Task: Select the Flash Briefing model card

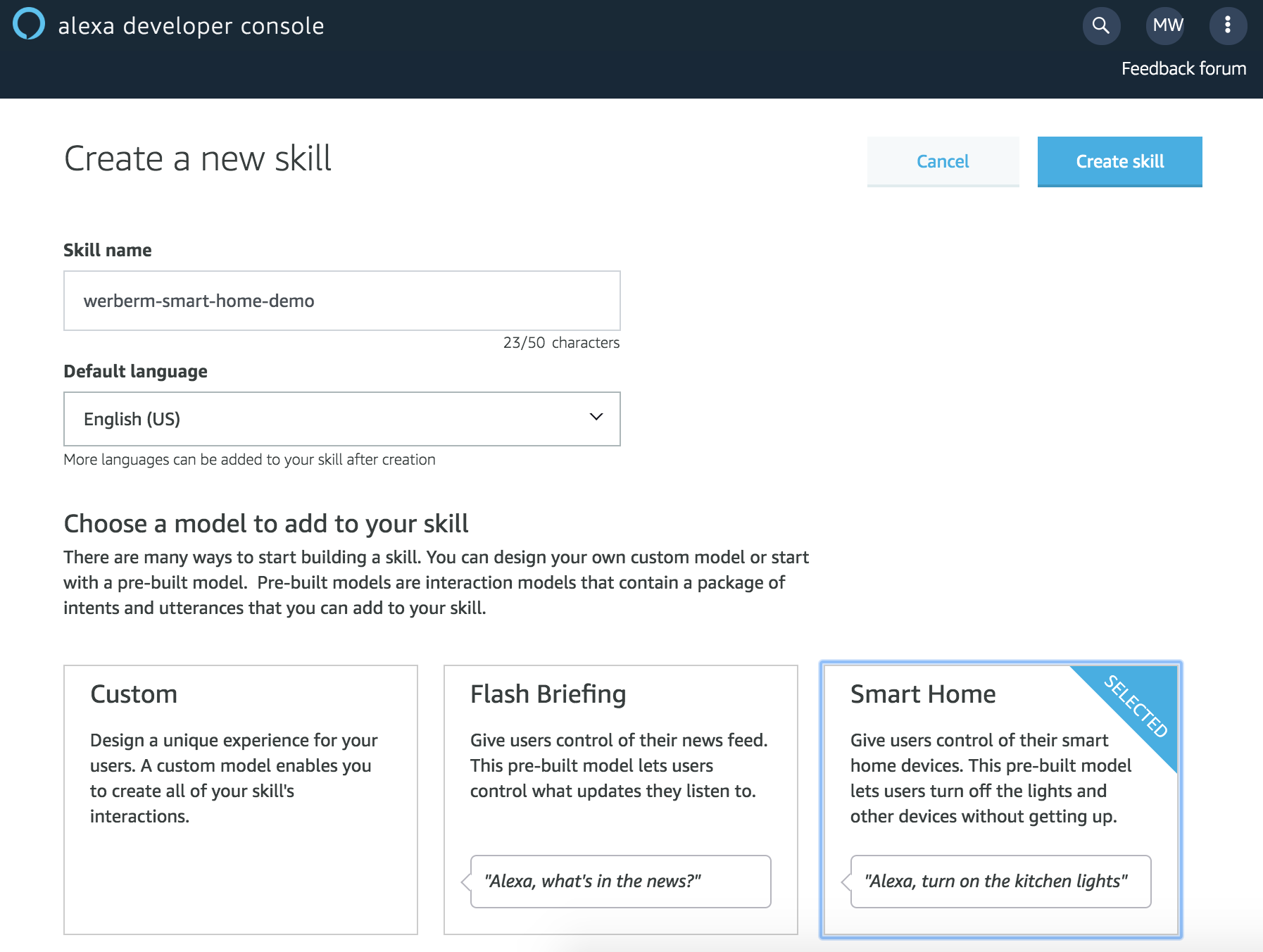Action: (x=621, y=800)
